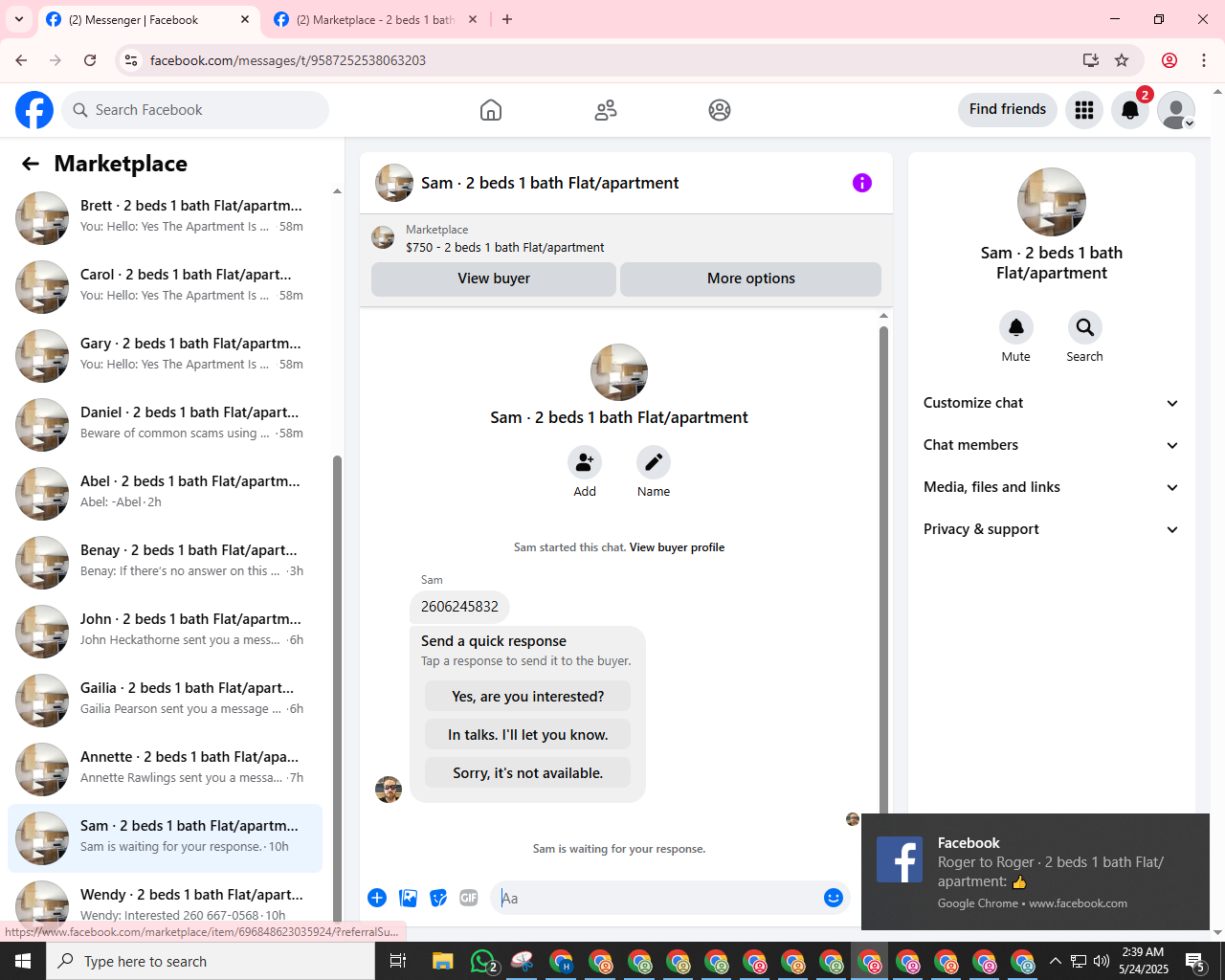Open Task View on the taskbar
This screenshot has width=1225, height=980.
pos(398,961)
